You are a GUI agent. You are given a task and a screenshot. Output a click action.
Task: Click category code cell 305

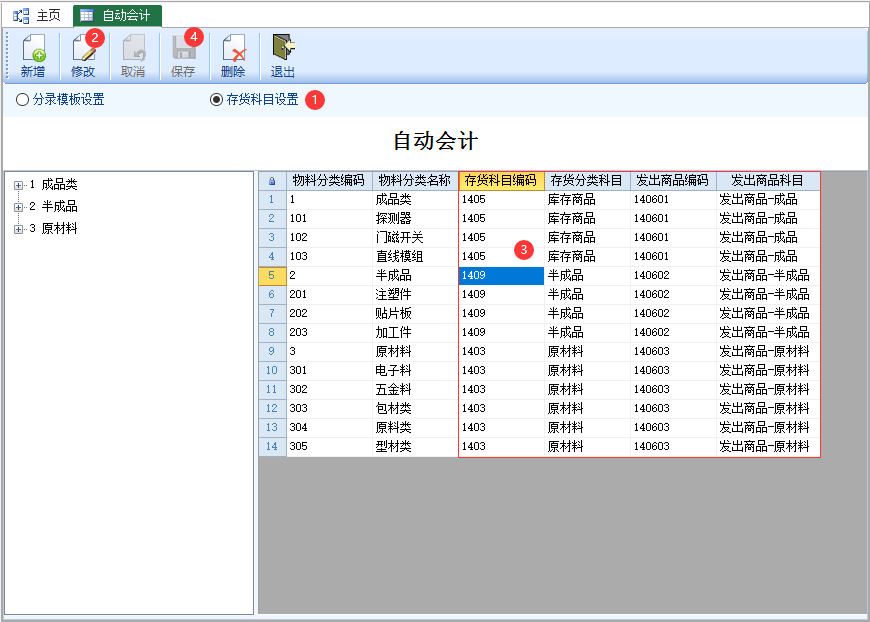pos(329,447)
